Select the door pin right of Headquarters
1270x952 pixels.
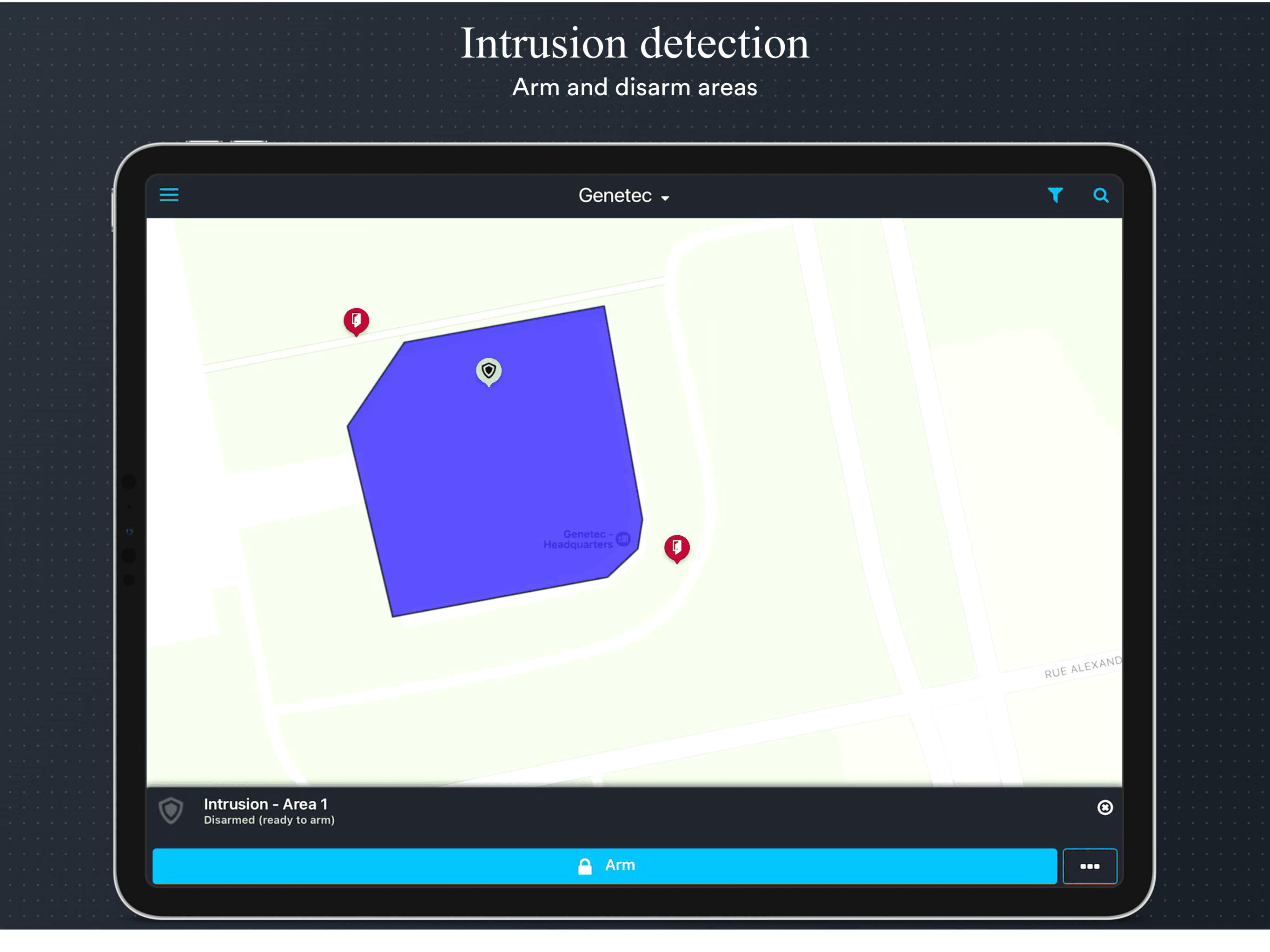pyautogui.click(x=676, y=549)
